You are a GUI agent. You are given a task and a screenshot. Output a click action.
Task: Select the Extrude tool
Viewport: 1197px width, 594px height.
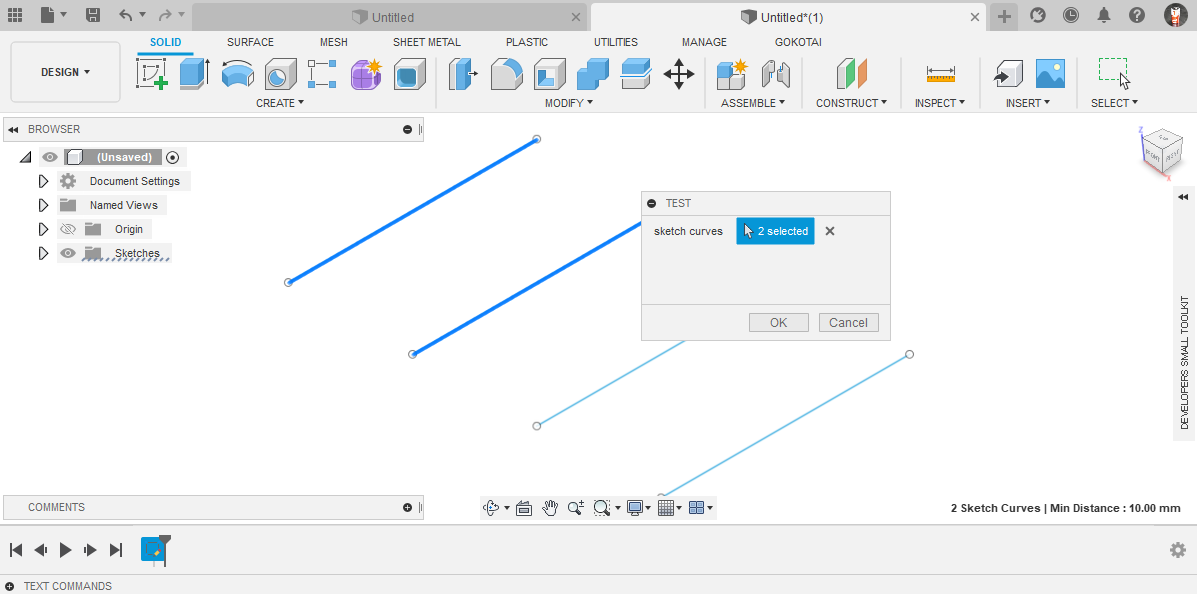(195, 74)
